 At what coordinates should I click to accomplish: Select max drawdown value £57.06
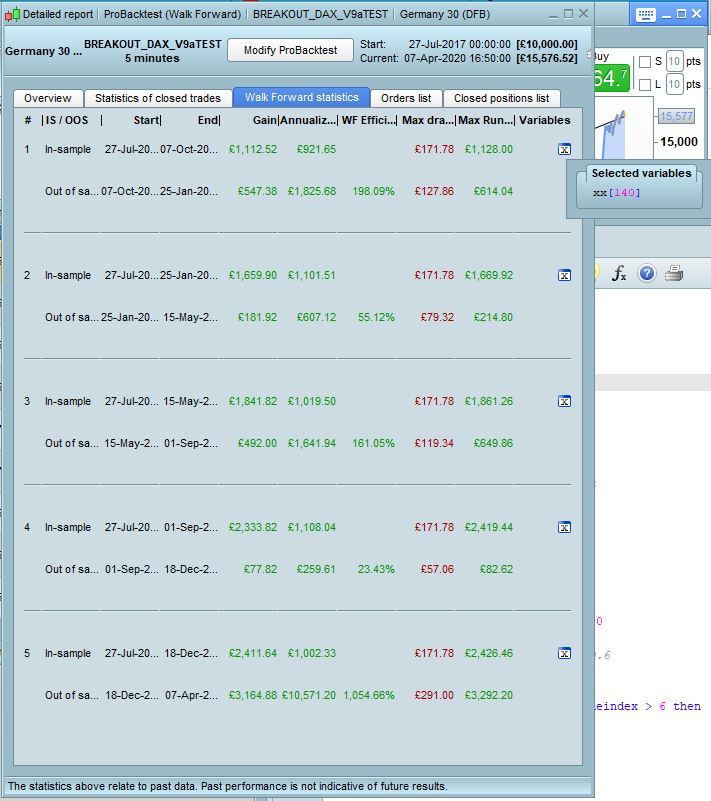pyautogui.click(x=437, y=569)
